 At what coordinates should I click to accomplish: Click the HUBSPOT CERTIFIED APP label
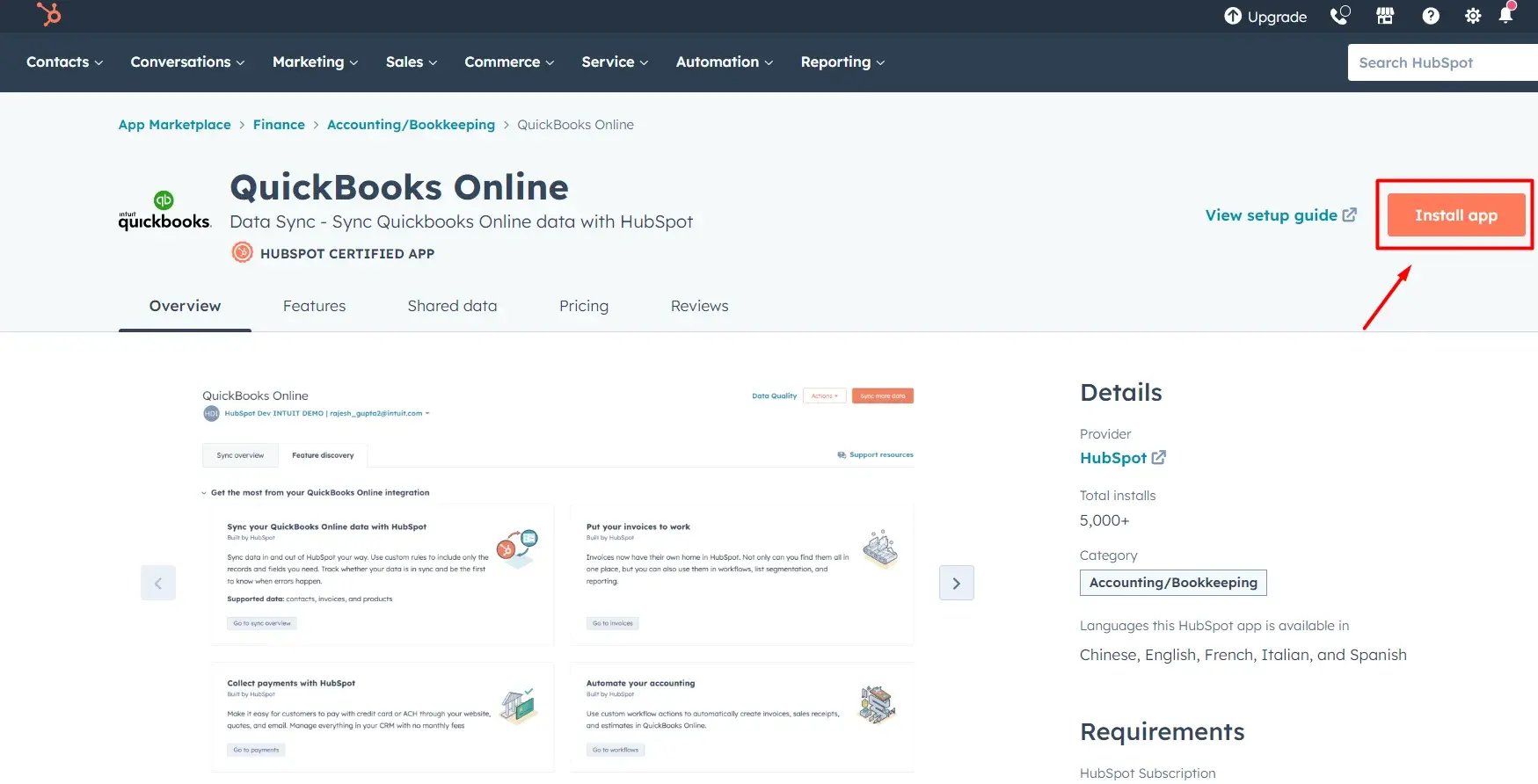tap(347, 253)
